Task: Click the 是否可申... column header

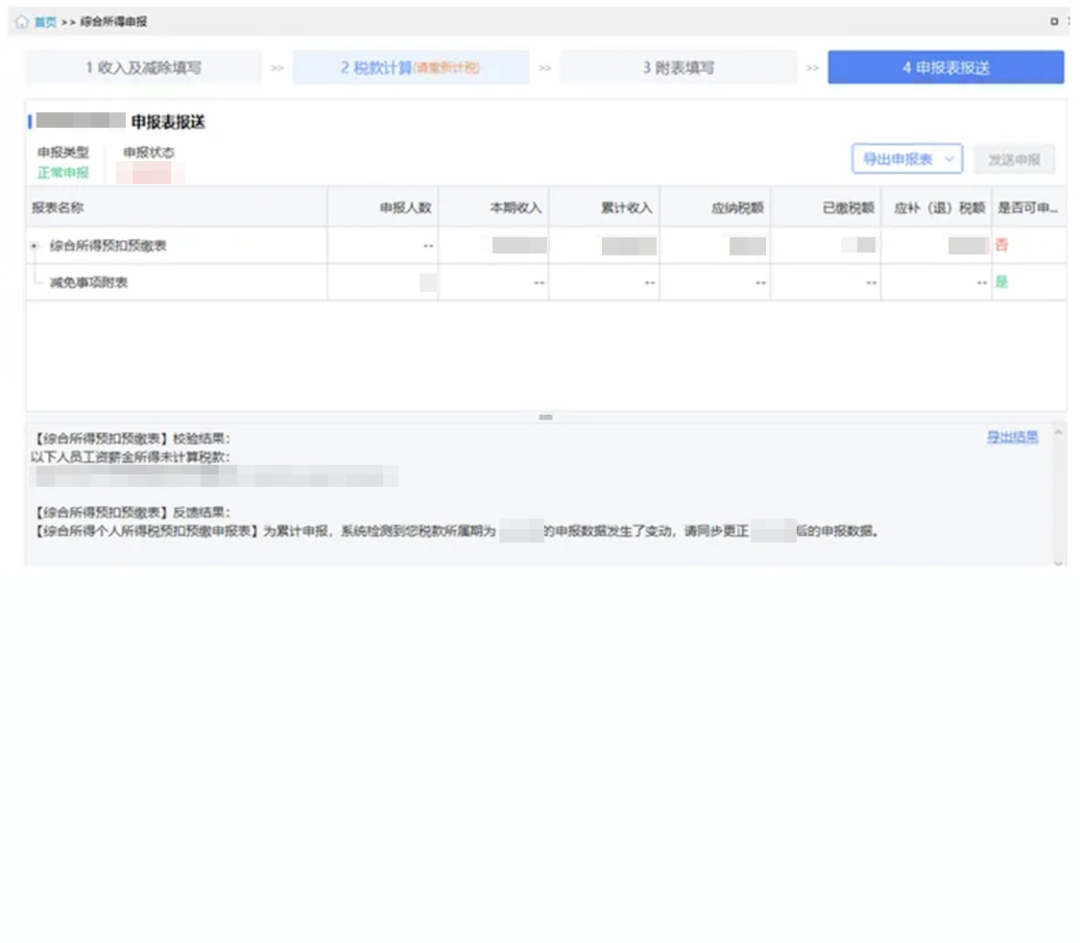Action: coord(1027,208)
